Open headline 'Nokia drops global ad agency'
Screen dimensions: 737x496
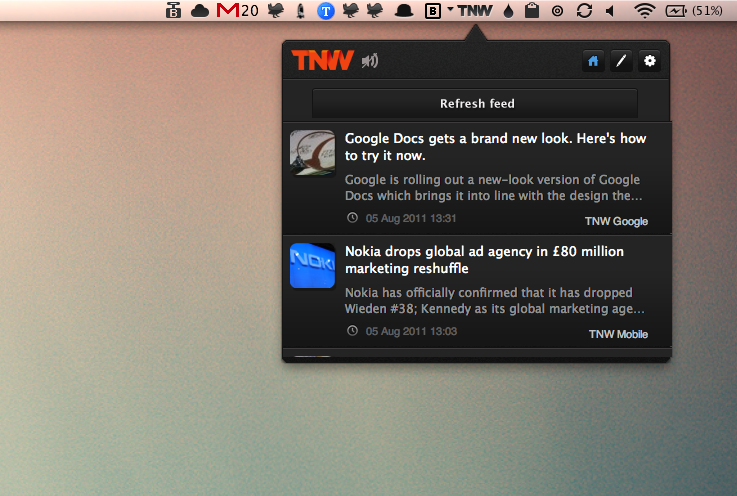click(484, 260)
